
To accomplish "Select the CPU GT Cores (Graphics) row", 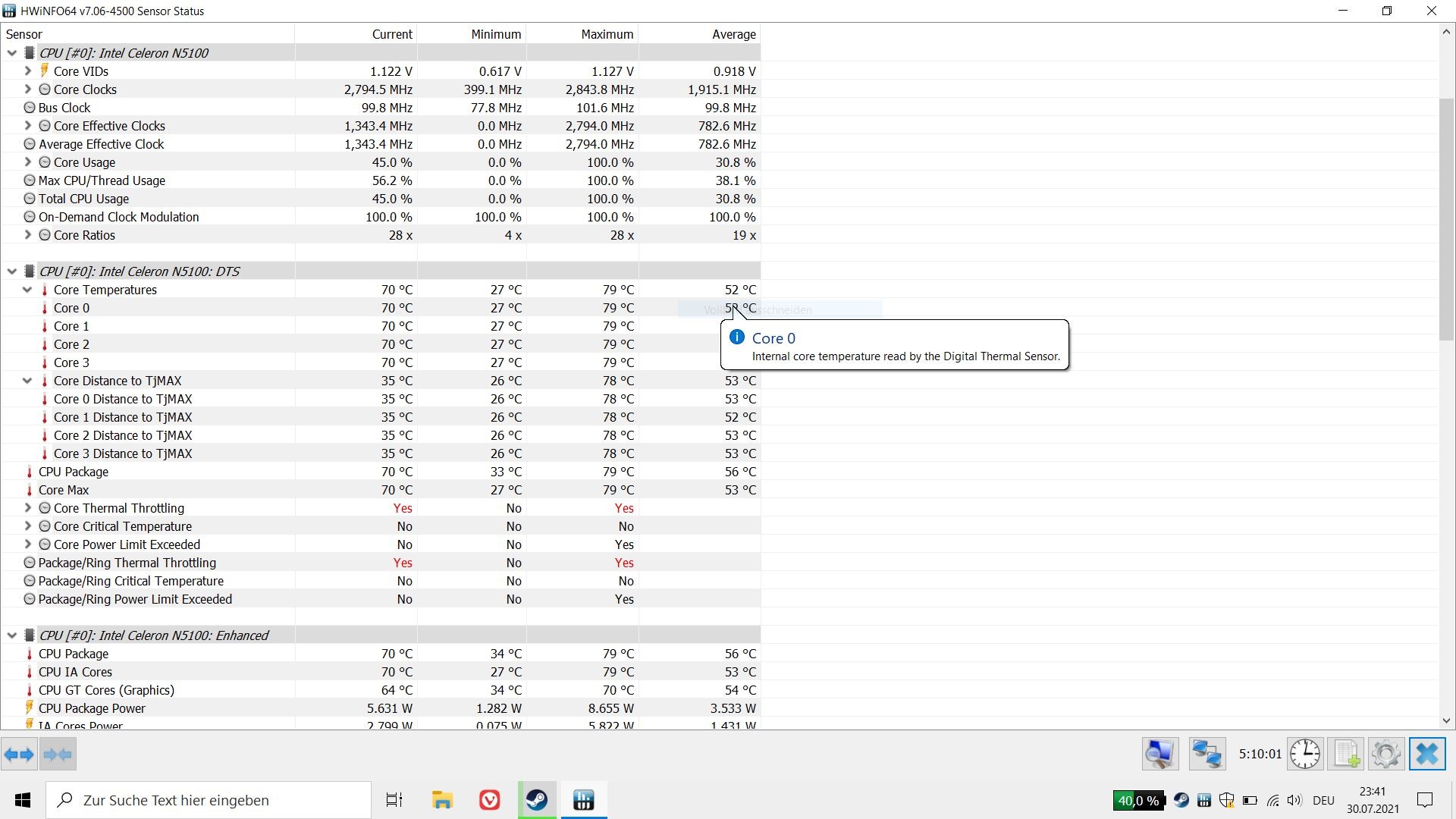I will (380, 690).
